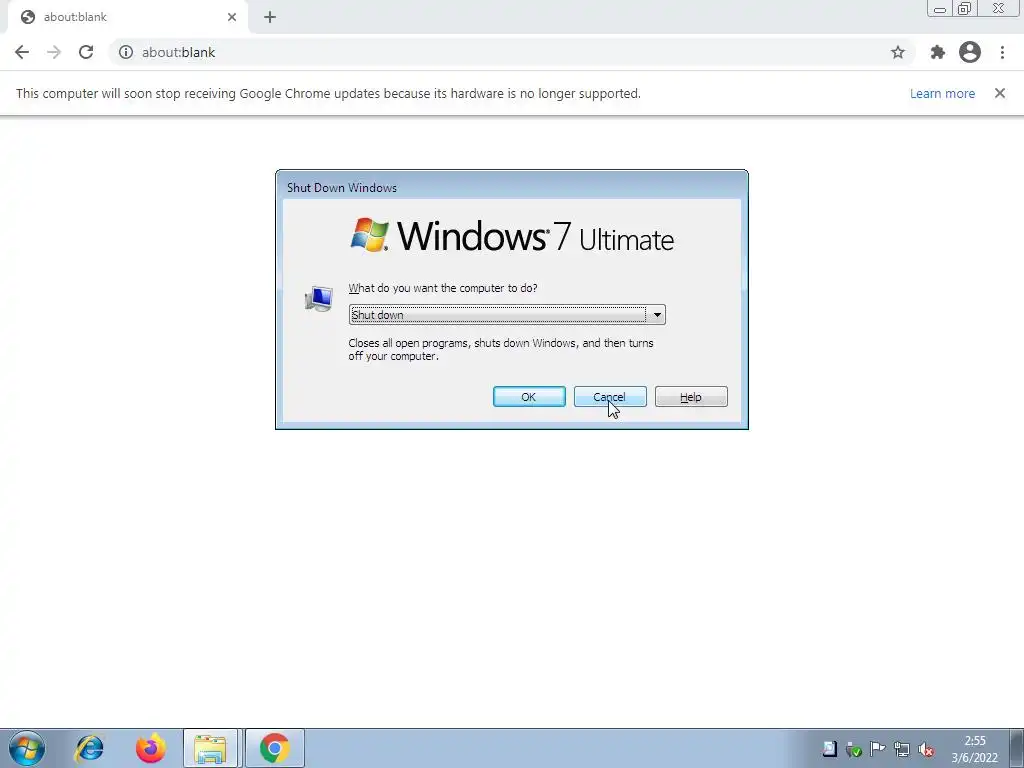This screenshot has height=768, width=1024.
Task: Open Chrome's three-dot menu
Action: (x=1002, y=52)
